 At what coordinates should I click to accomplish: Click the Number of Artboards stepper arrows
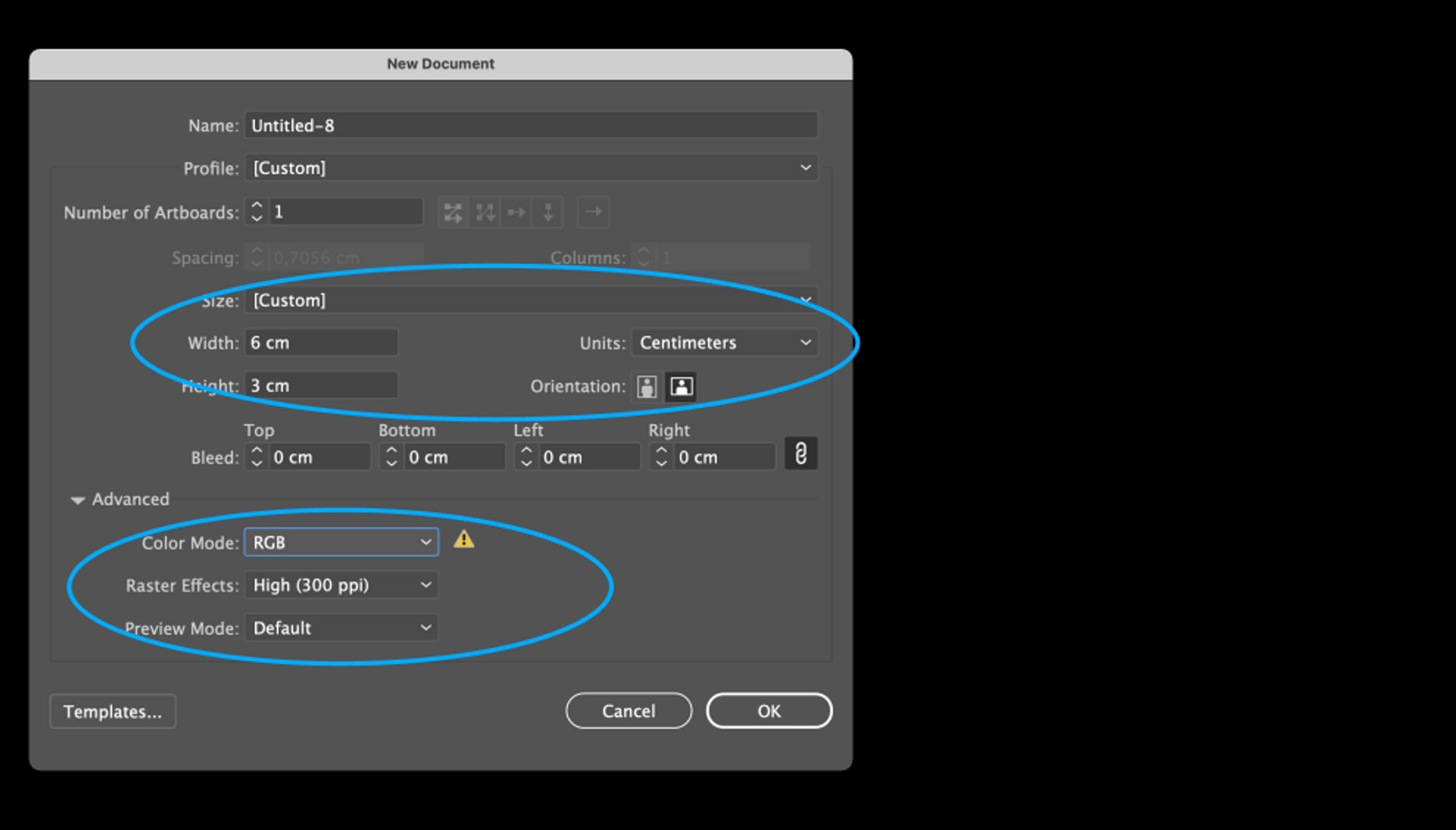coord(257,212)
